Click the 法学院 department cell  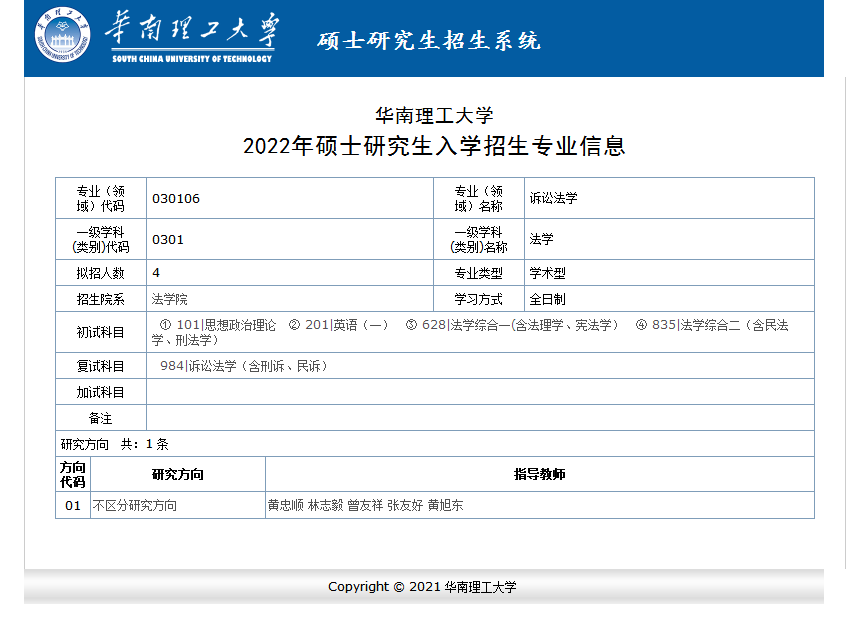[x=169, y=299]
